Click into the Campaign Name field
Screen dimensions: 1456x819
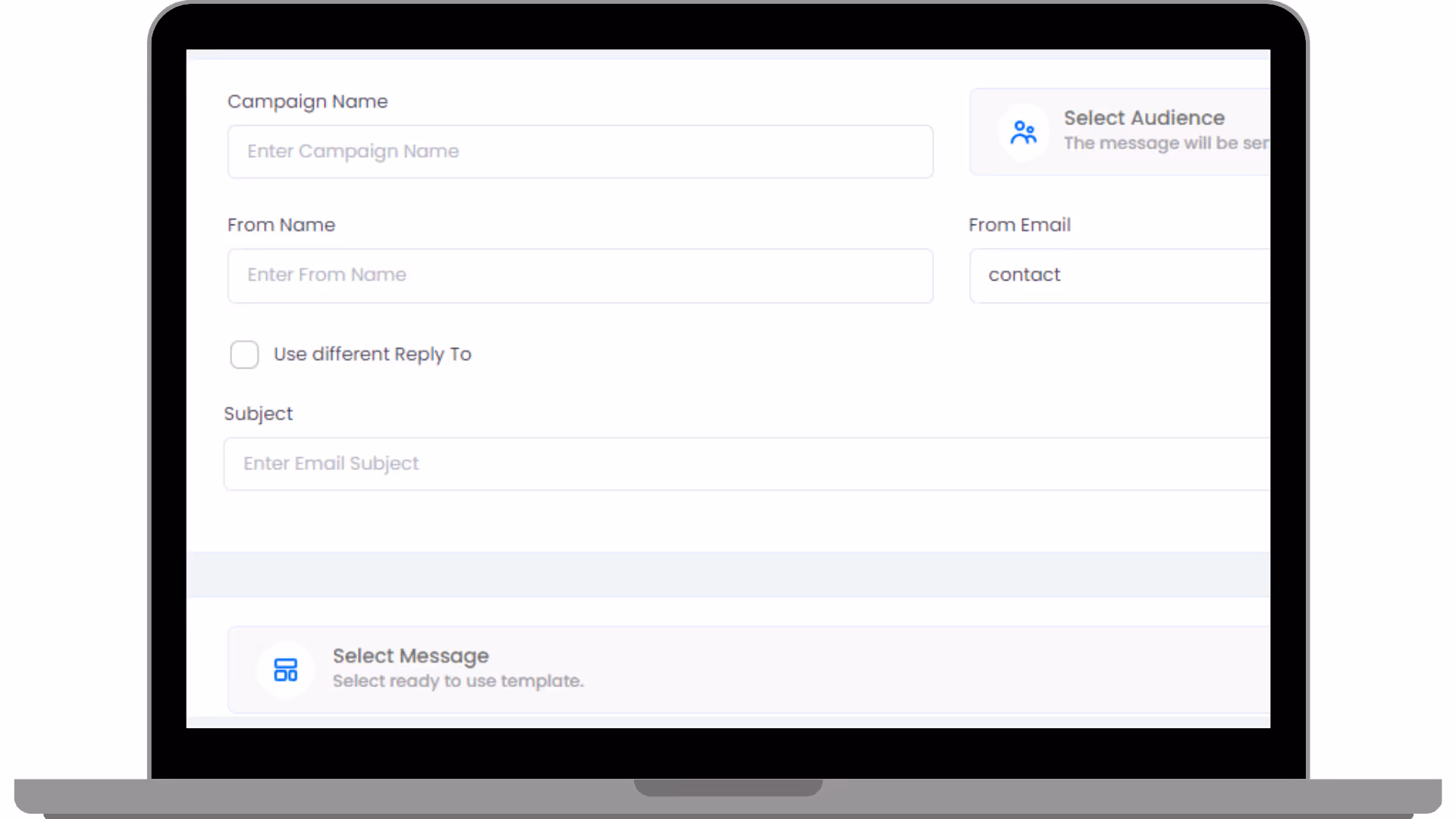580,152
